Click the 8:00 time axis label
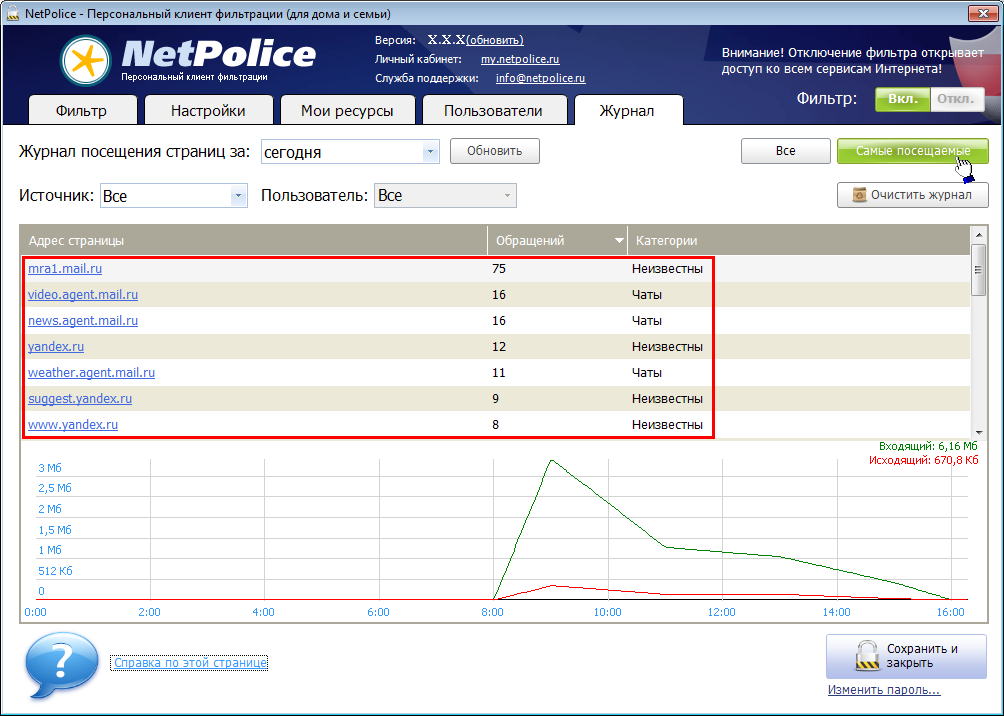 [x=492, y=612]
